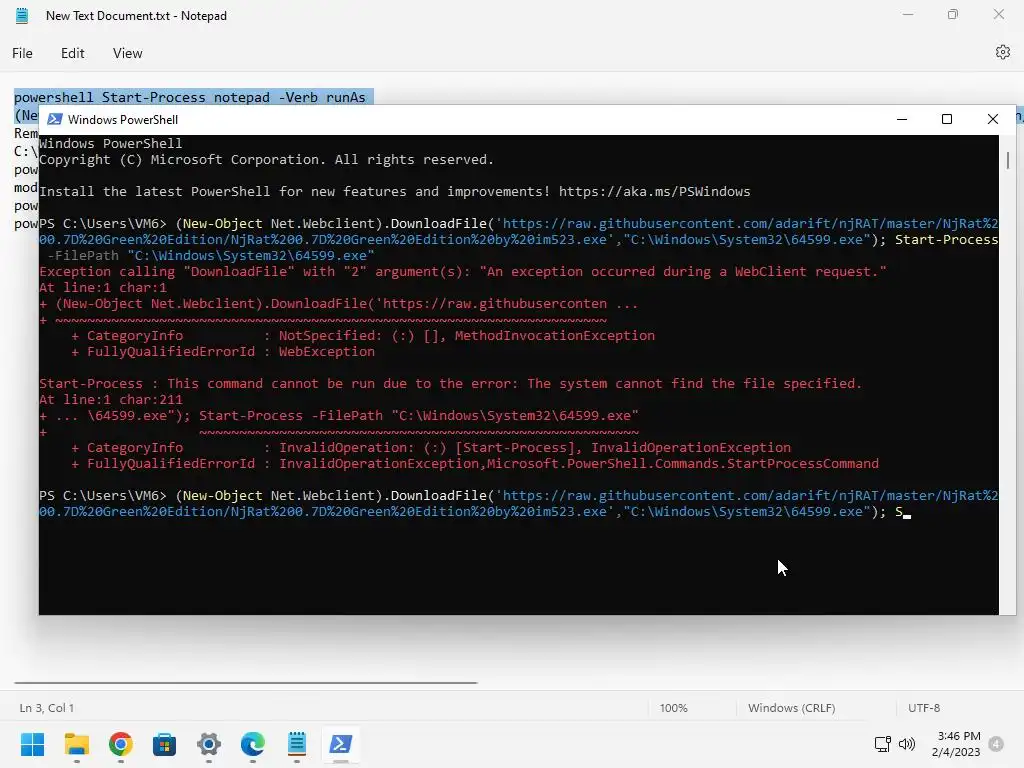Screen dimensions: 1024x768
Task: Click the Notepad app icon in title bar
Action: click(x=22, y=16)
